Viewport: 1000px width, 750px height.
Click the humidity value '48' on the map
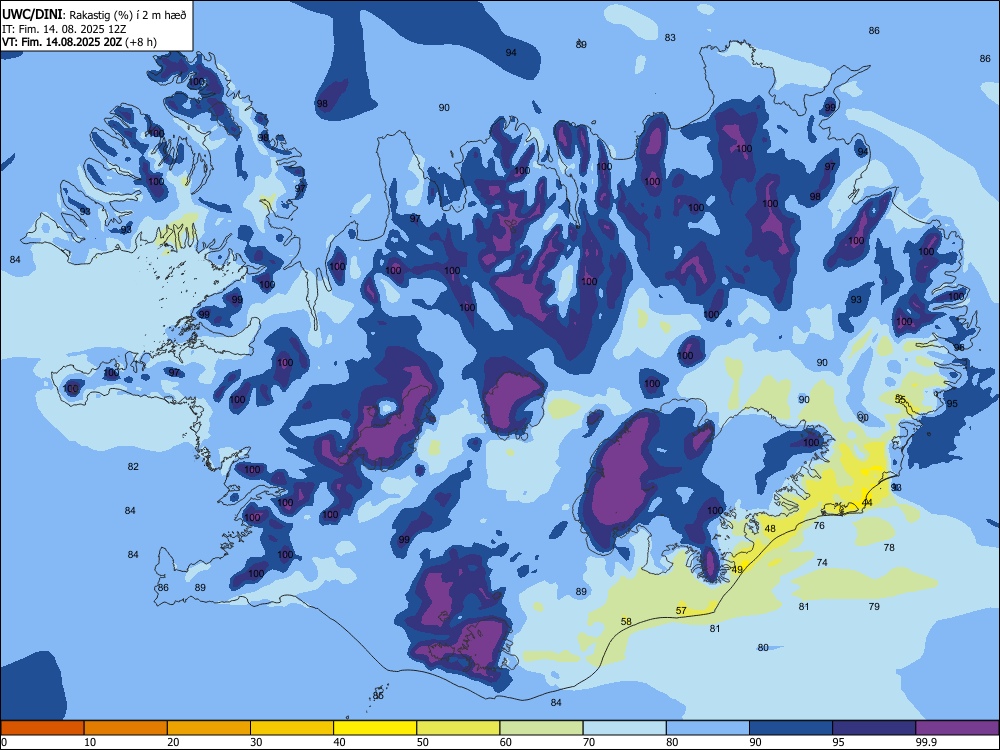point(770,529)
